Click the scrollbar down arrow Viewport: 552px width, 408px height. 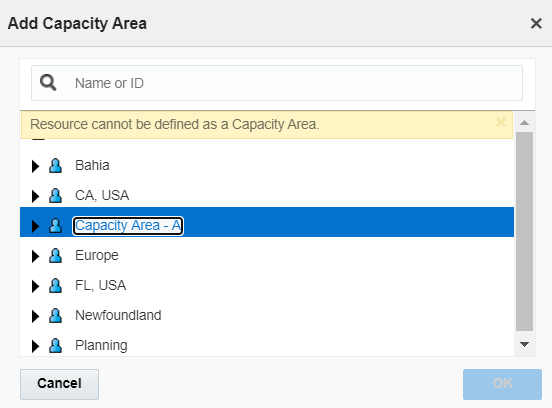click(525, 344)
